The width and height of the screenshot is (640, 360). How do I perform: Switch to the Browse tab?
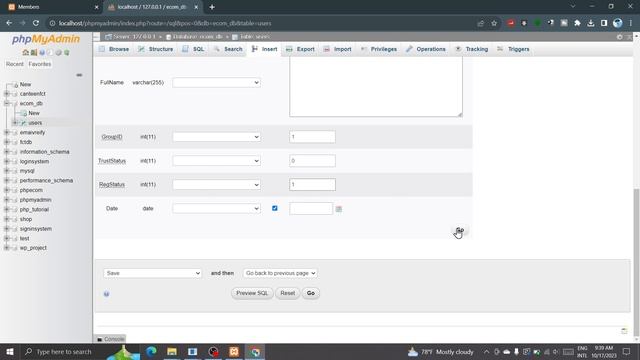coord(114,49)
